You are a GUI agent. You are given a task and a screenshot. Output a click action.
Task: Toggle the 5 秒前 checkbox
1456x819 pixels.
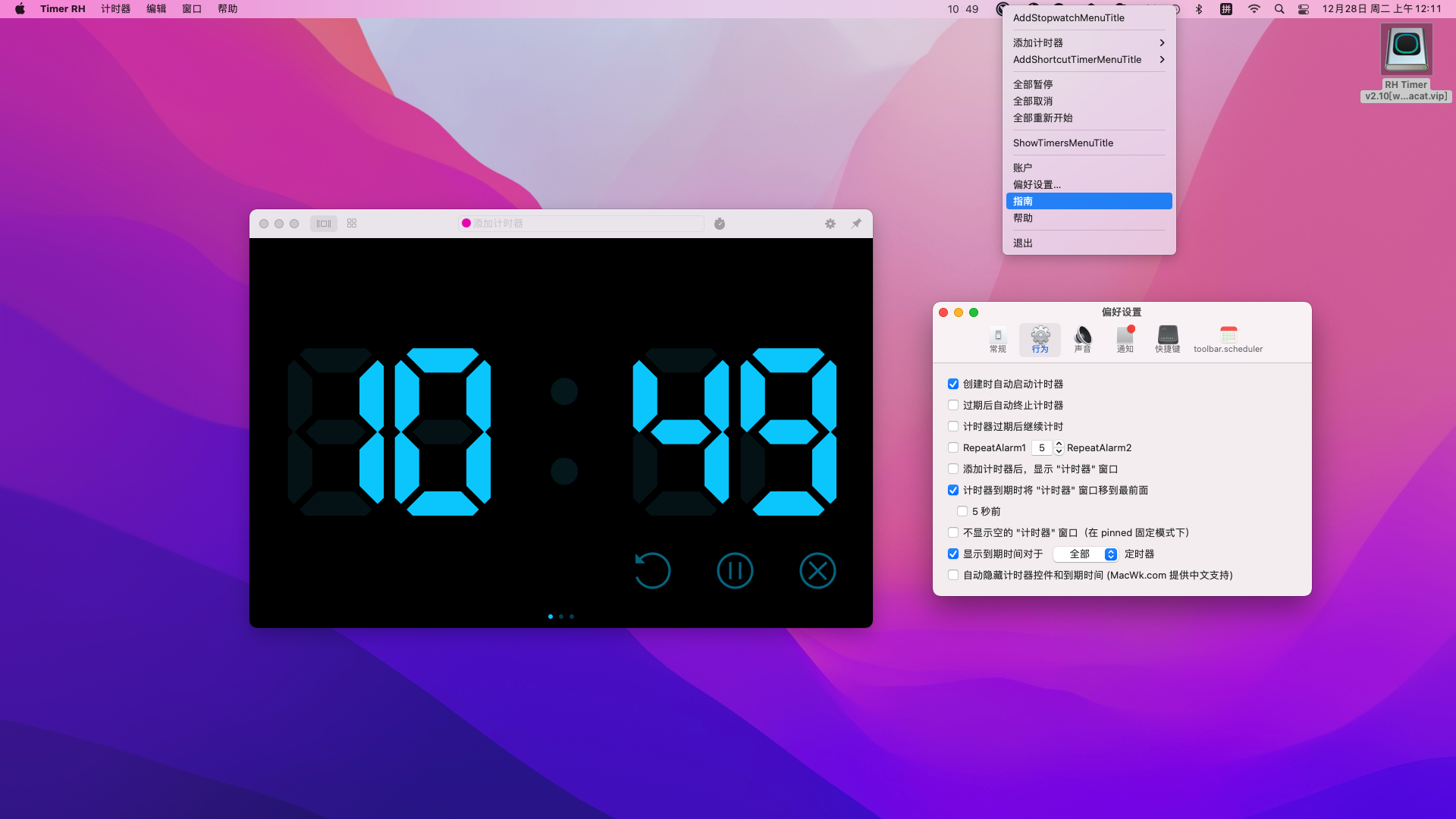coord(962,512)
